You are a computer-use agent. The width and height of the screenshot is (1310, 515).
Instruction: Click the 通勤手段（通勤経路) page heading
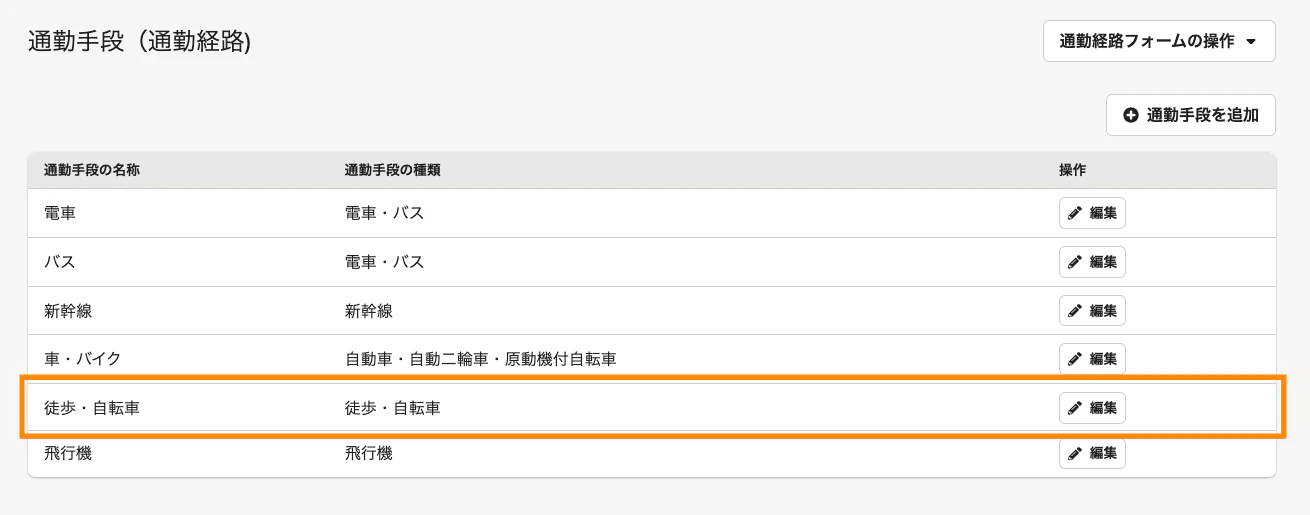[139, 41]
